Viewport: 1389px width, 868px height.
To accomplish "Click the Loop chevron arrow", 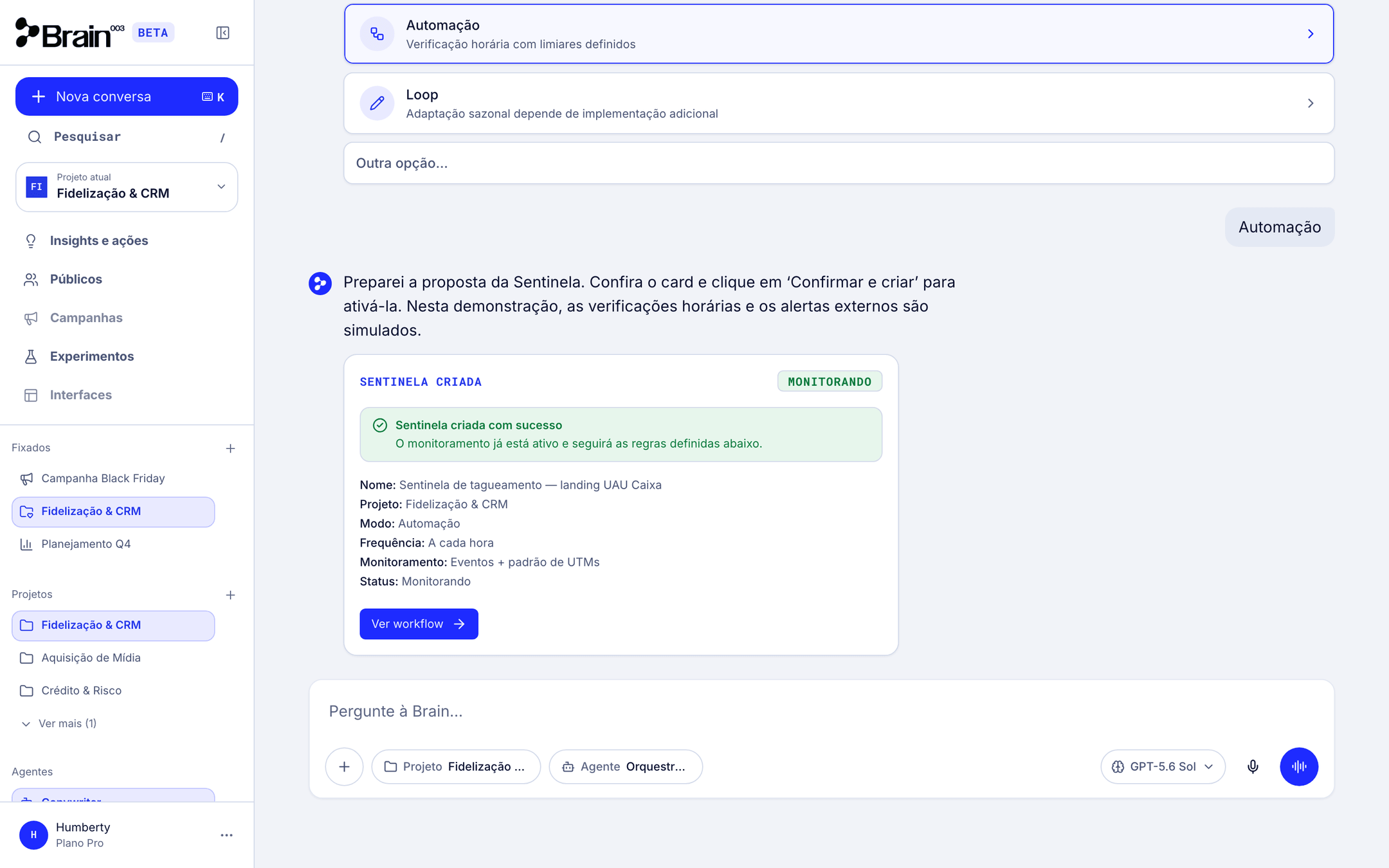I will pos(1311,104).
